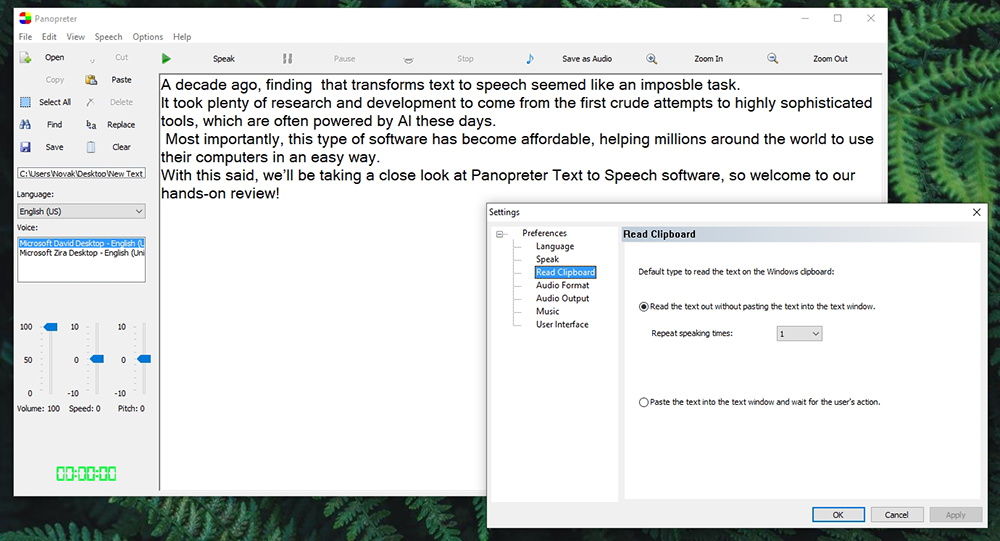Click the Pitch slider handle
The height and width of the screenshot is (541, 1000).
[x=144, y=359]
